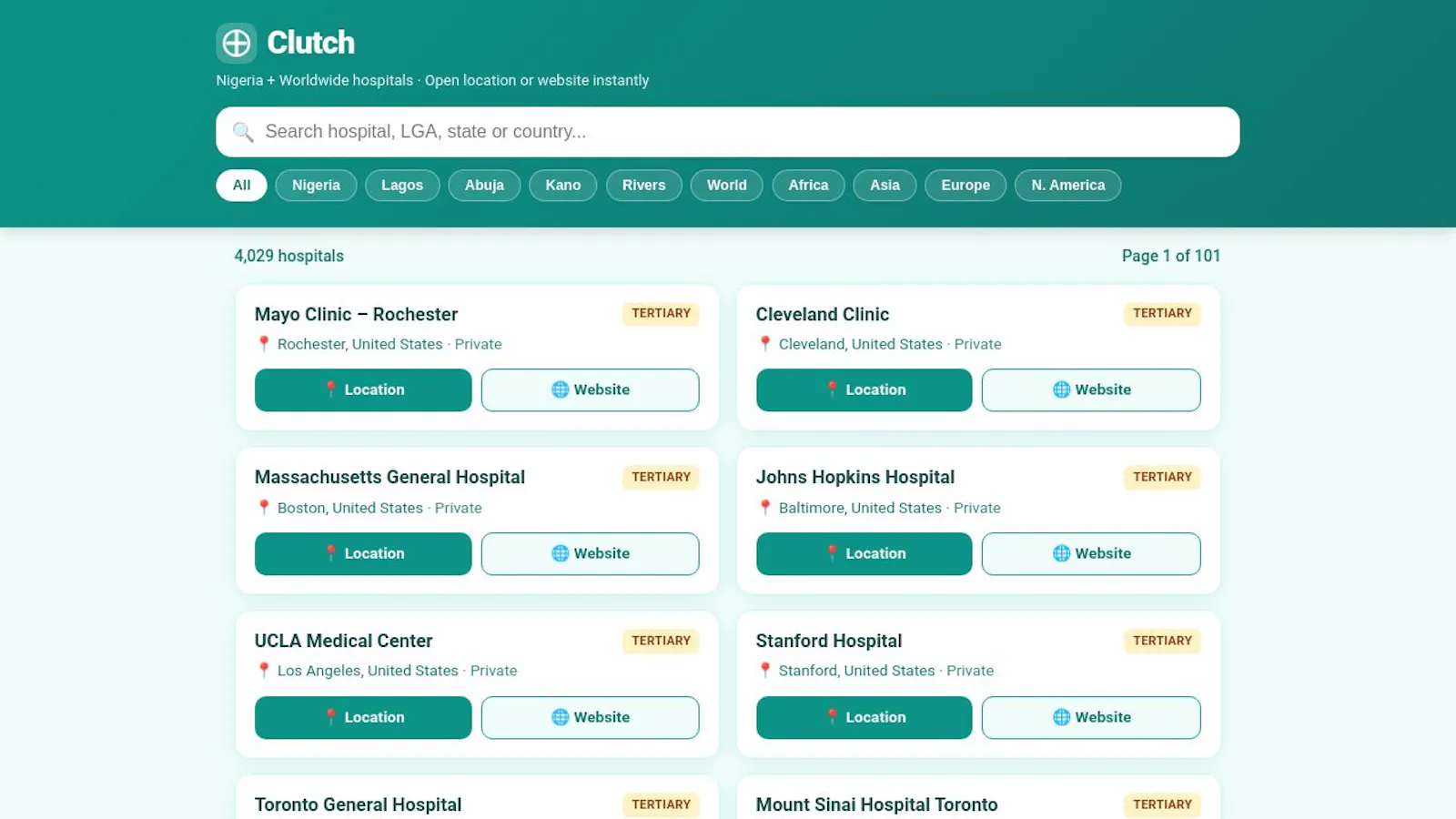Click the Page 1 of 101 indicator
The image size is (1456, 819).
[1171, 256]
